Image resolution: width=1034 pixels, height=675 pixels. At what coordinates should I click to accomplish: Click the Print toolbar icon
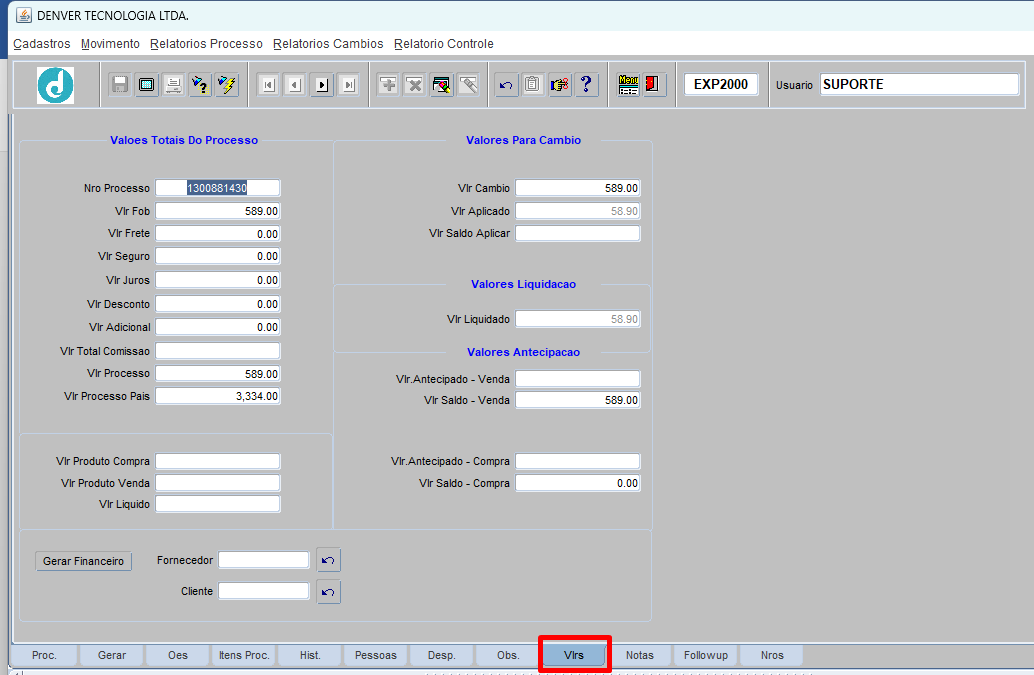tap(173, 85)
